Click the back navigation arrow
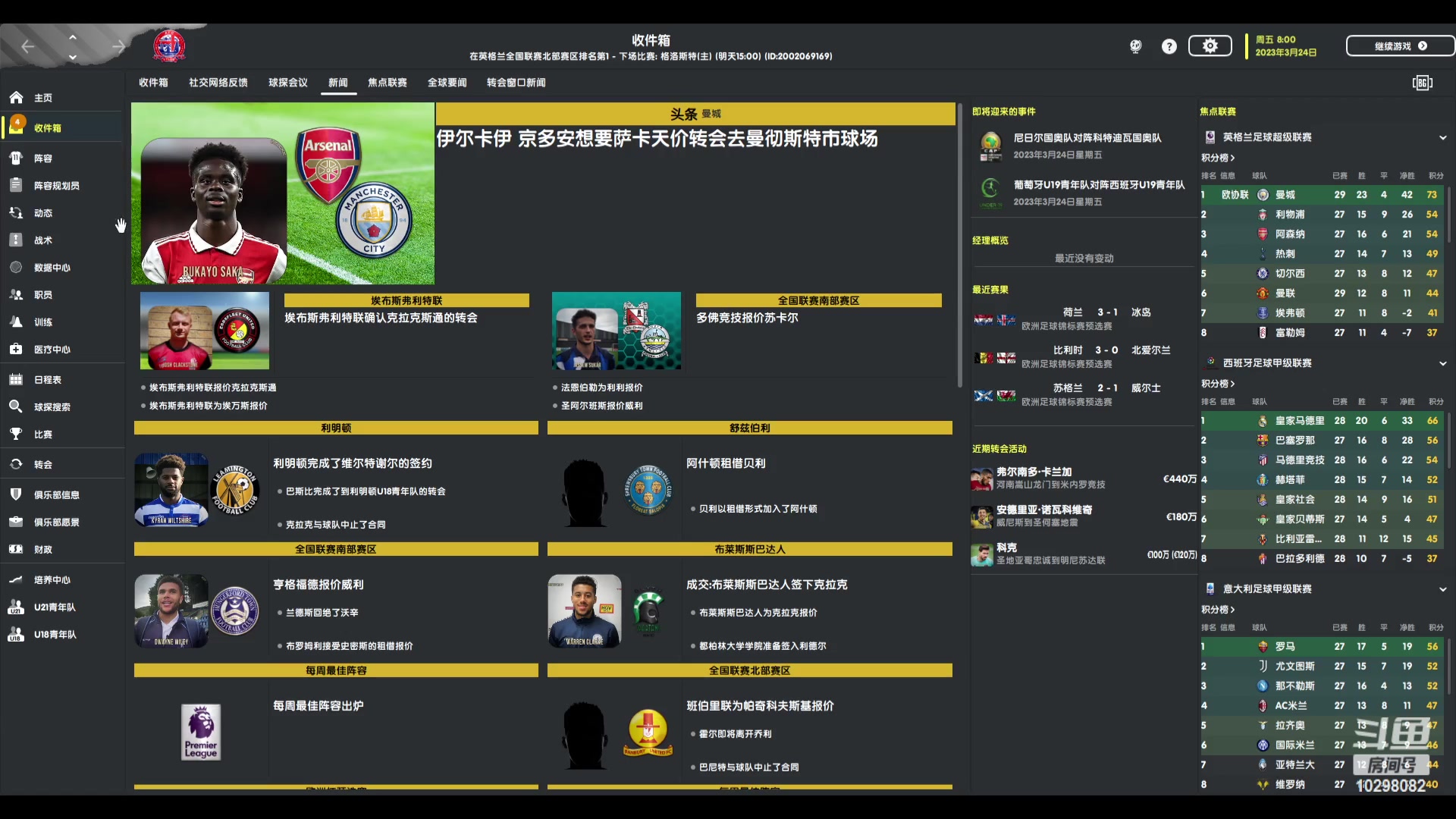Image resolution: width=1456 pixels, height=819 pixels. 28,47
